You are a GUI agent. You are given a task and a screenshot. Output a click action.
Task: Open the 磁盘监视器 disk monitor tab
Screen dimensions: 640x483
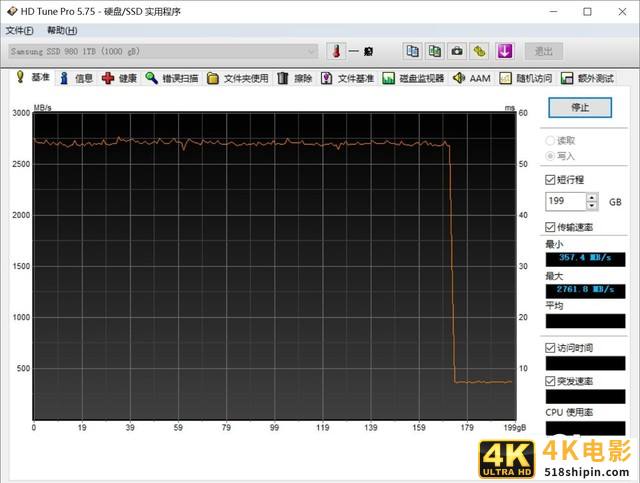coord(413,78)
